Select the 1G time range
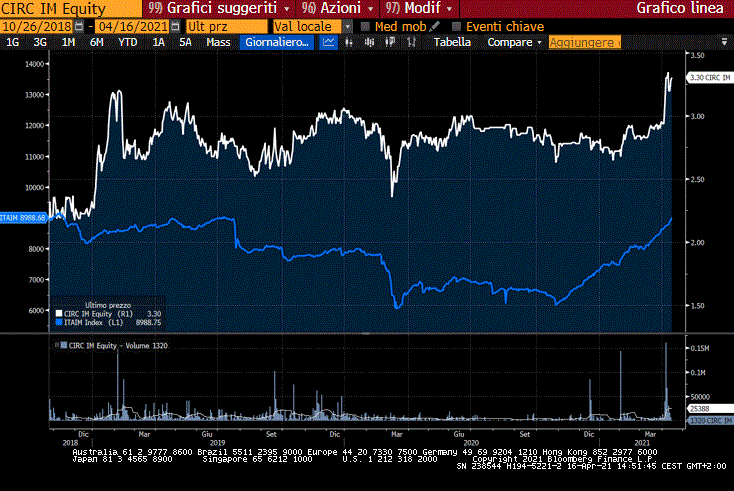Screen dimensions: 734x491 click(13, 42)
